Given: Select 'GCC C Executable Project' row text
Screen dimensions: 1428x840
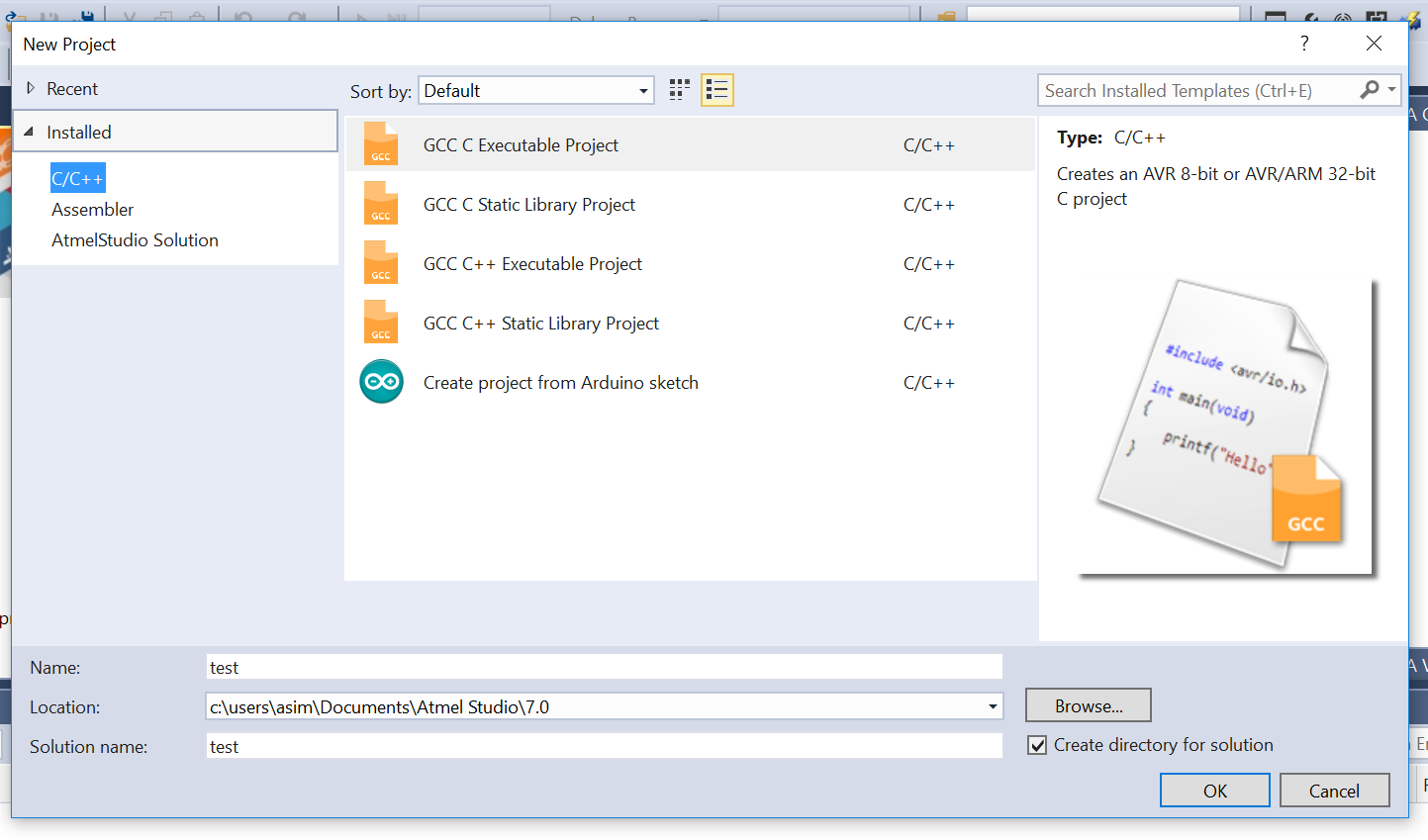Looking at the screenshot, I should (521, 144).
